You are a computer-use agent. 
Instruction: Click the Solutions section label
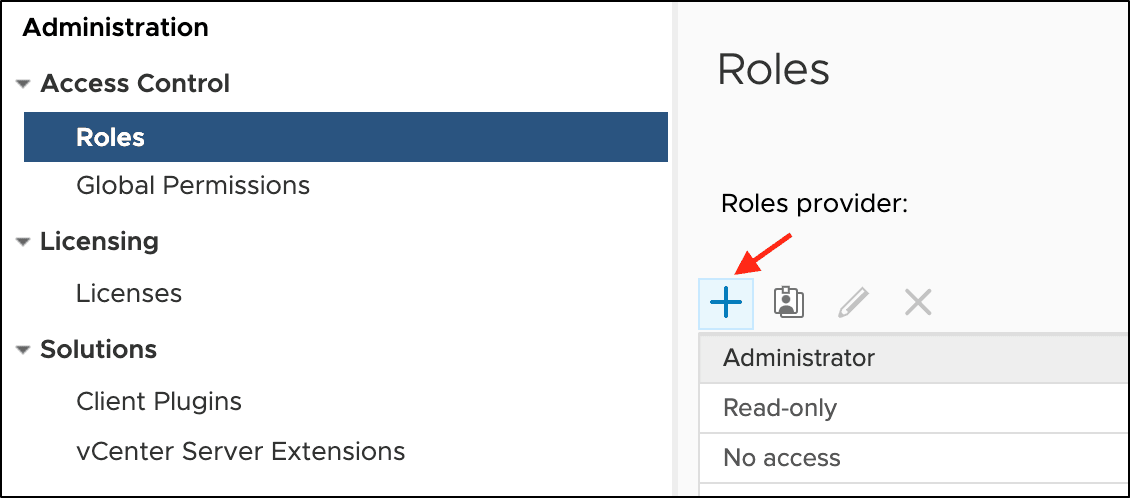point(98,349)
